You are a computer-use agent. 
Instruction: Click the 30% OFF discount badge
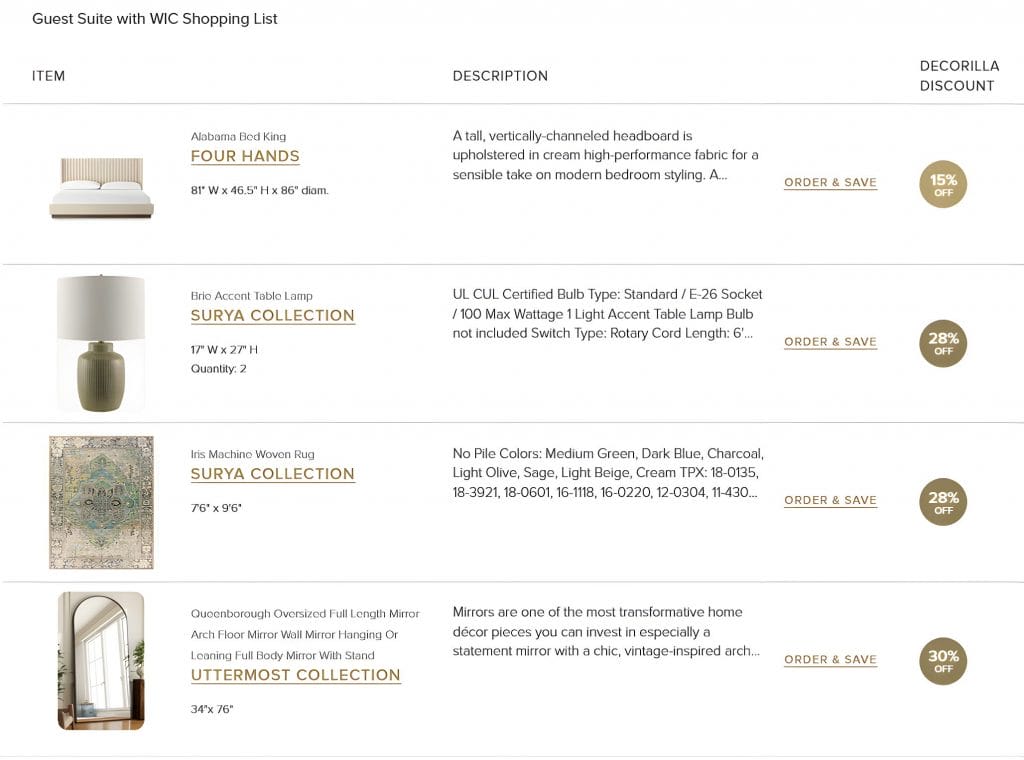point(943,661)
